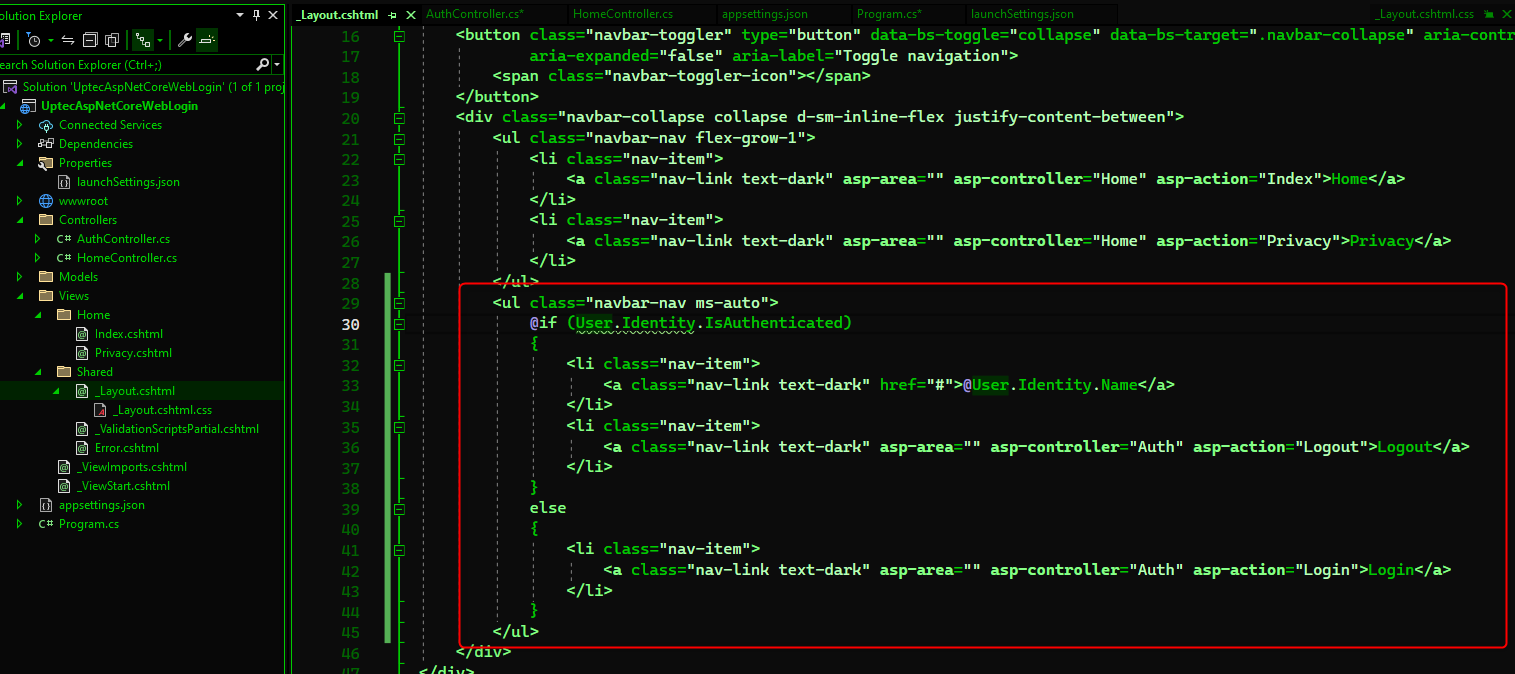The height and width of the screenshot is (674, 1515).
Task: Toggle the nested files view button
Action: click(143, 40)
